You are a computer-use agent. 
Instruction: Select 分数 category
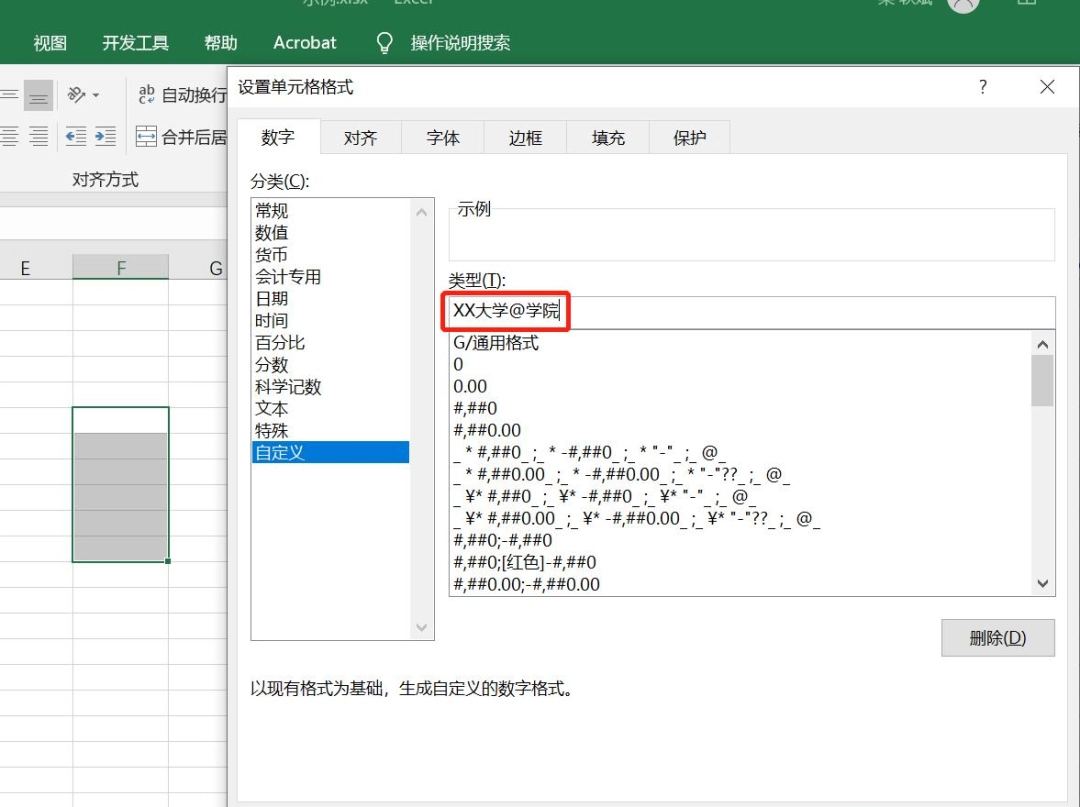point(331,365)
